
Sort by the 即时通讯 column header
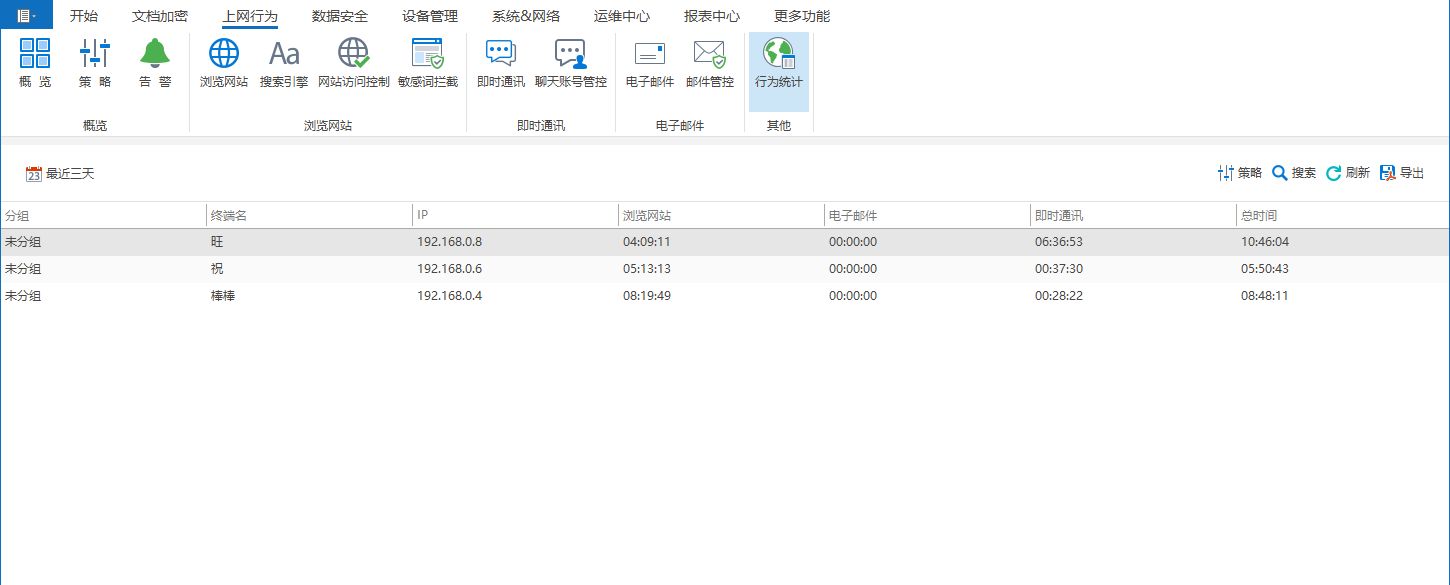tap(1133, 215)
